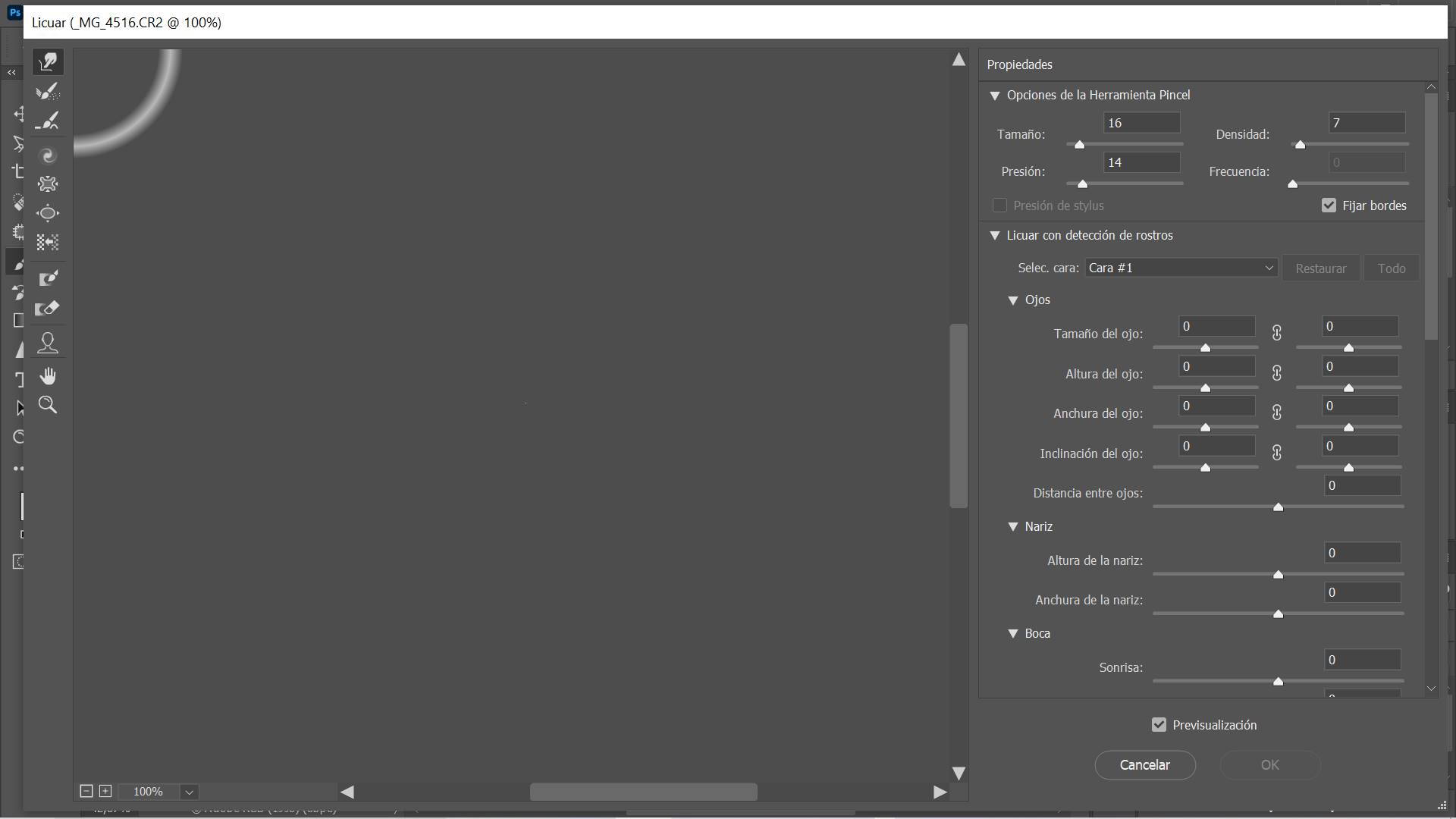Select the Pucker tool
The height and width of the screenshot is (819, 1456).
[48, 184]
